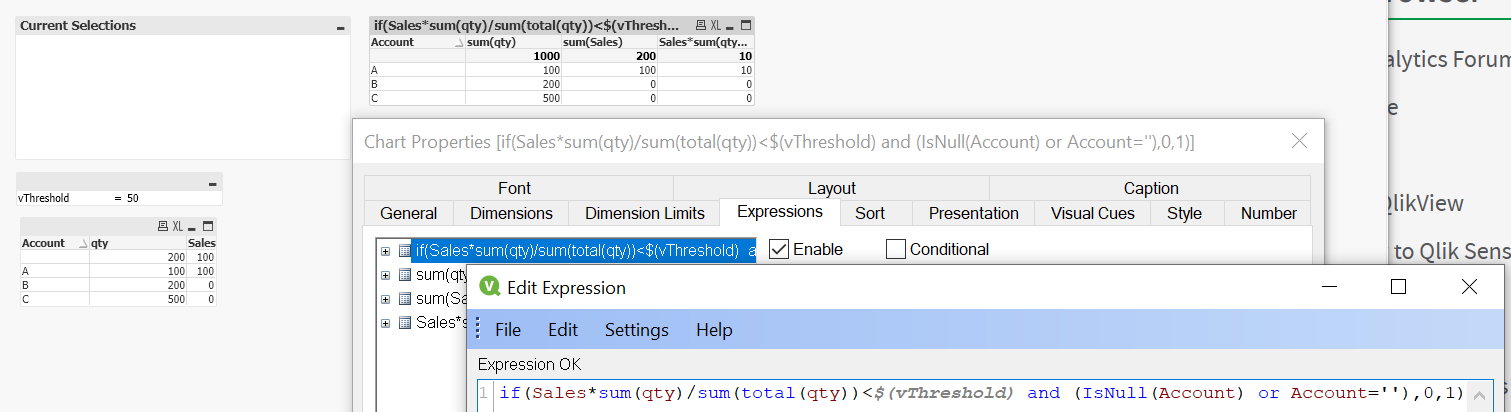Print the expression chart via its print icon
This screenshot has height=412, width=1511.
tap(702, 25)
